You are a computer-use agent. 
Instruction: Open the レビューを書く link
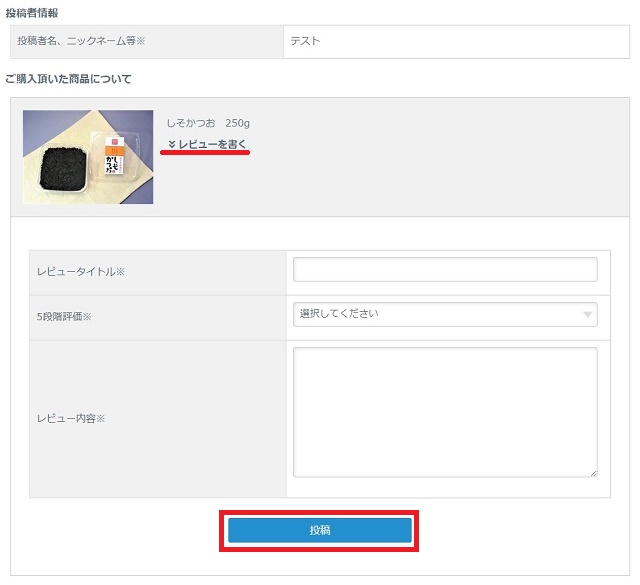pos(212,145)
